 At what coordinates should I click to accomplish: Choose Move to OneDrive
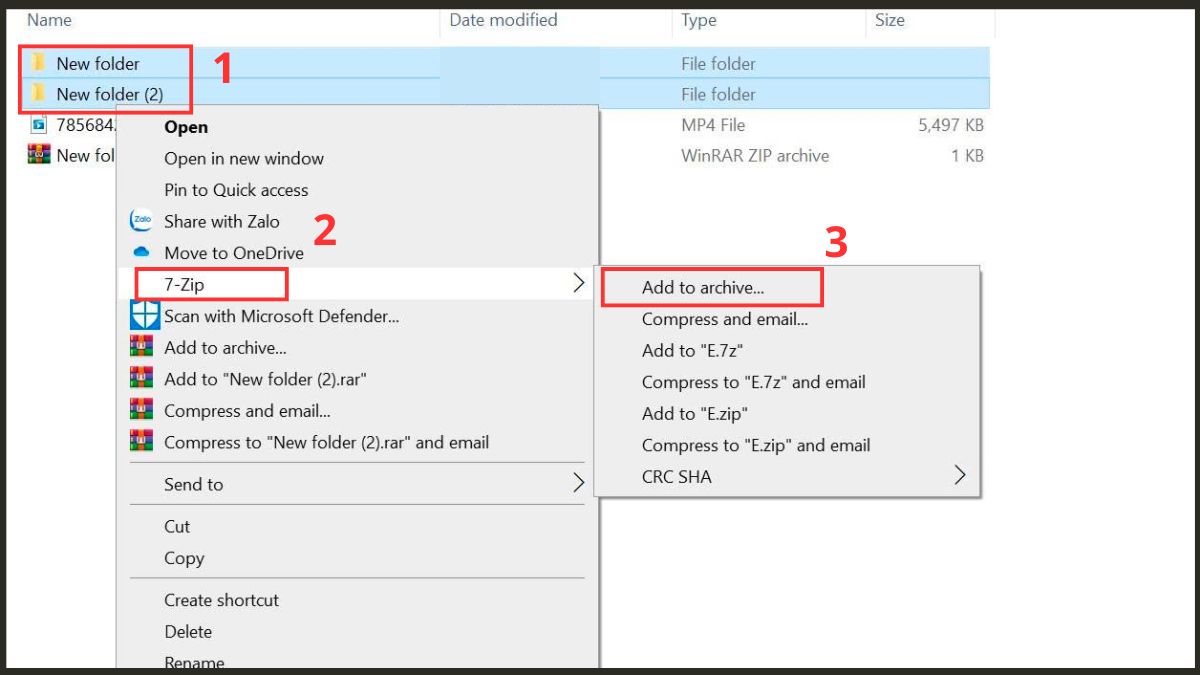234,253
